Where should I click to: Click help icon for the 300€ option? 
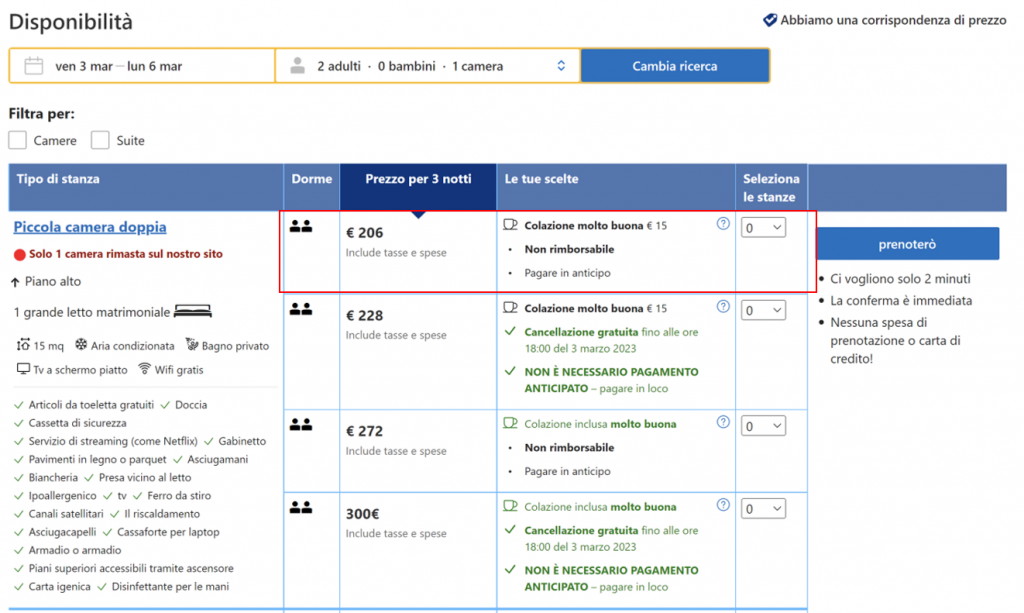pyautogui.click(x=723, y=506)
